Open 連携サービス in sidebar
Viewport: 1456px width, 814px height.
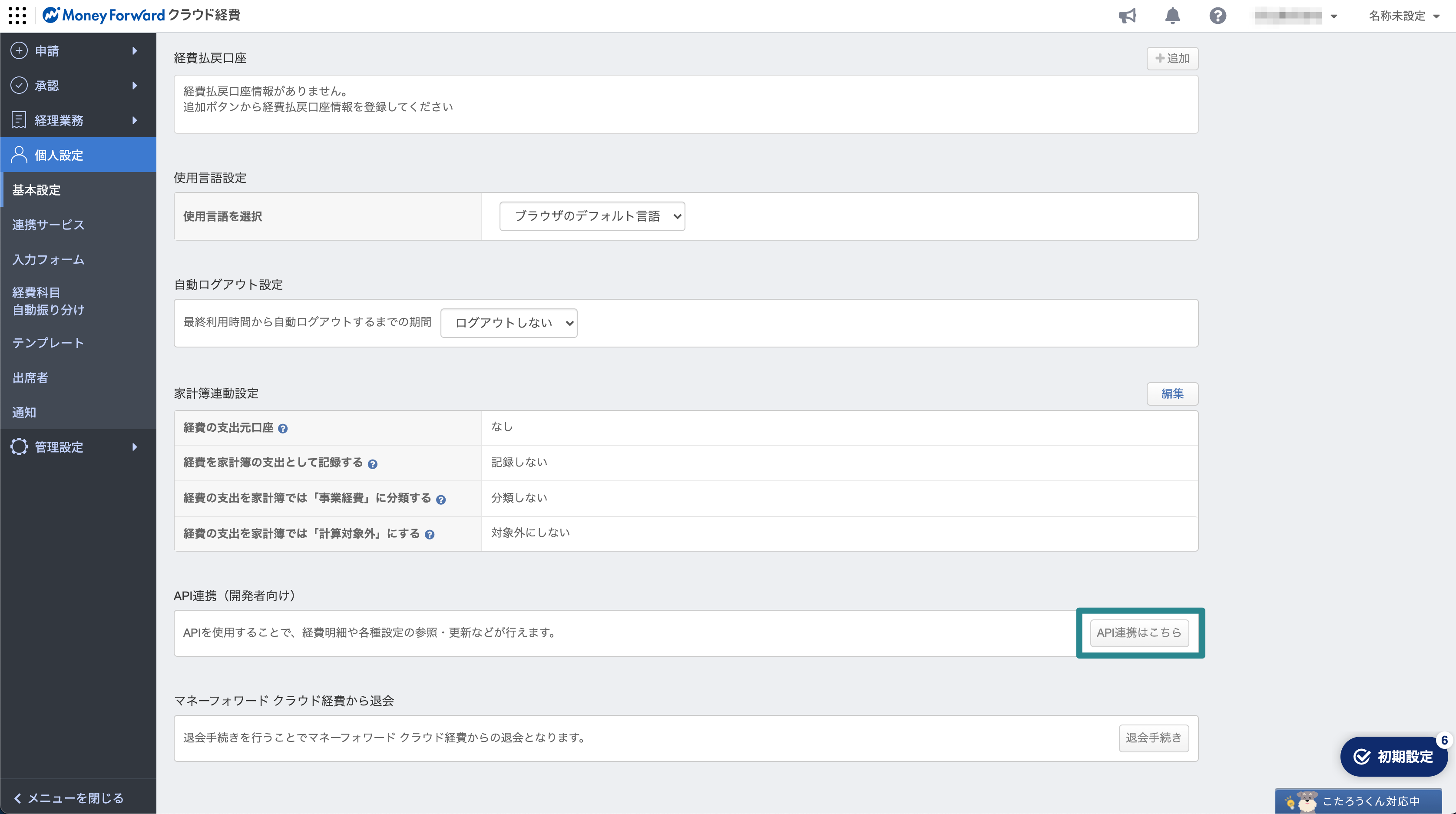tap(49, 225)
